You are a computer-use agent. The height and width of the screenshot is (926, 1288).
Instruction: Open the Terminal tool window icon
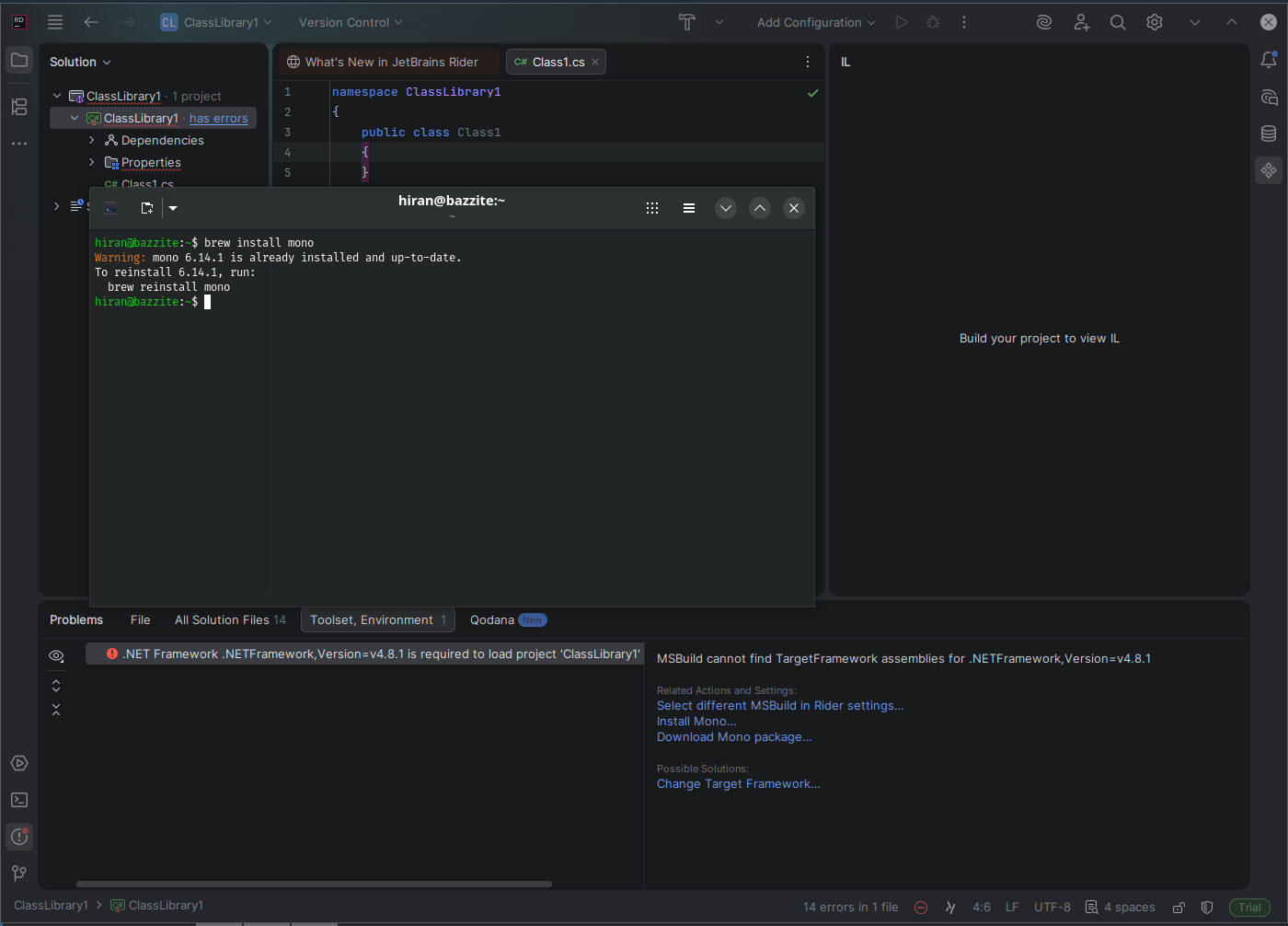tap(19, 800)
